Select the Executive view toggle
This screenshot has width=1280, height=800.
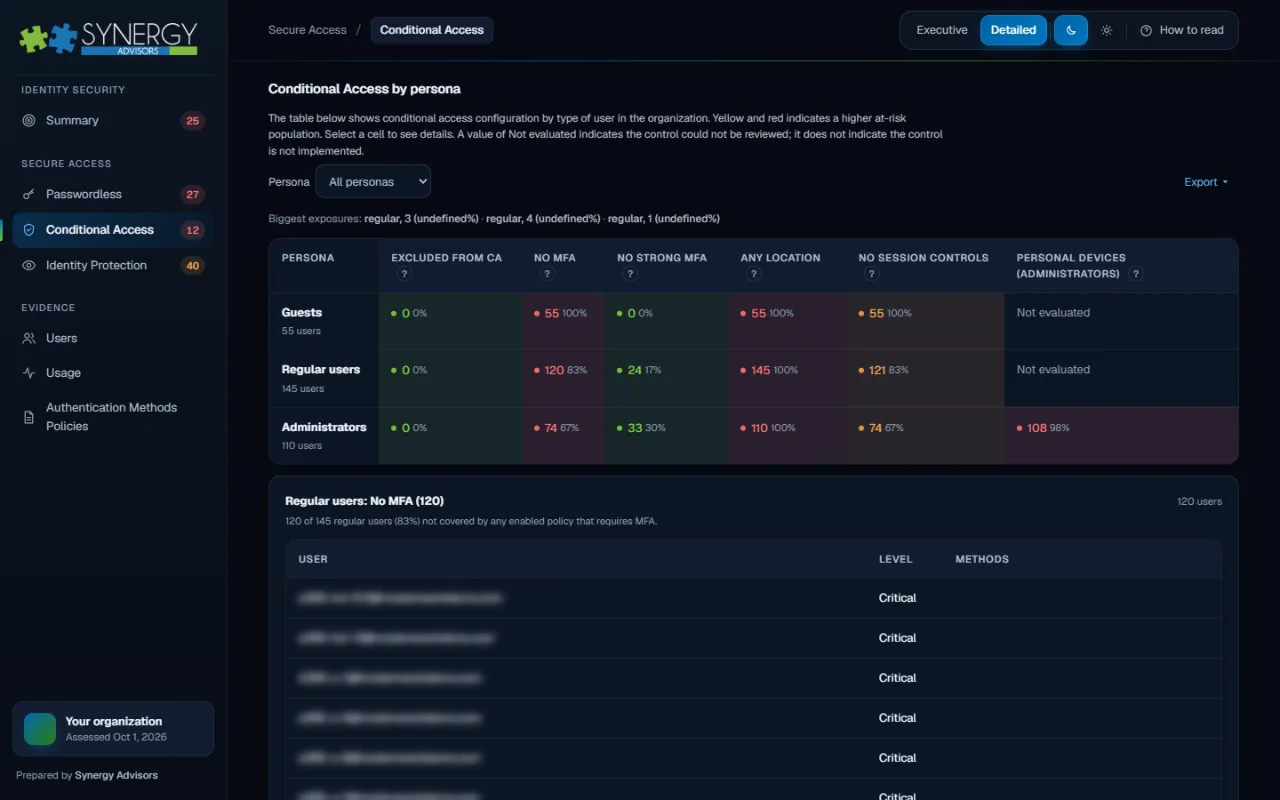coord(942,30)
